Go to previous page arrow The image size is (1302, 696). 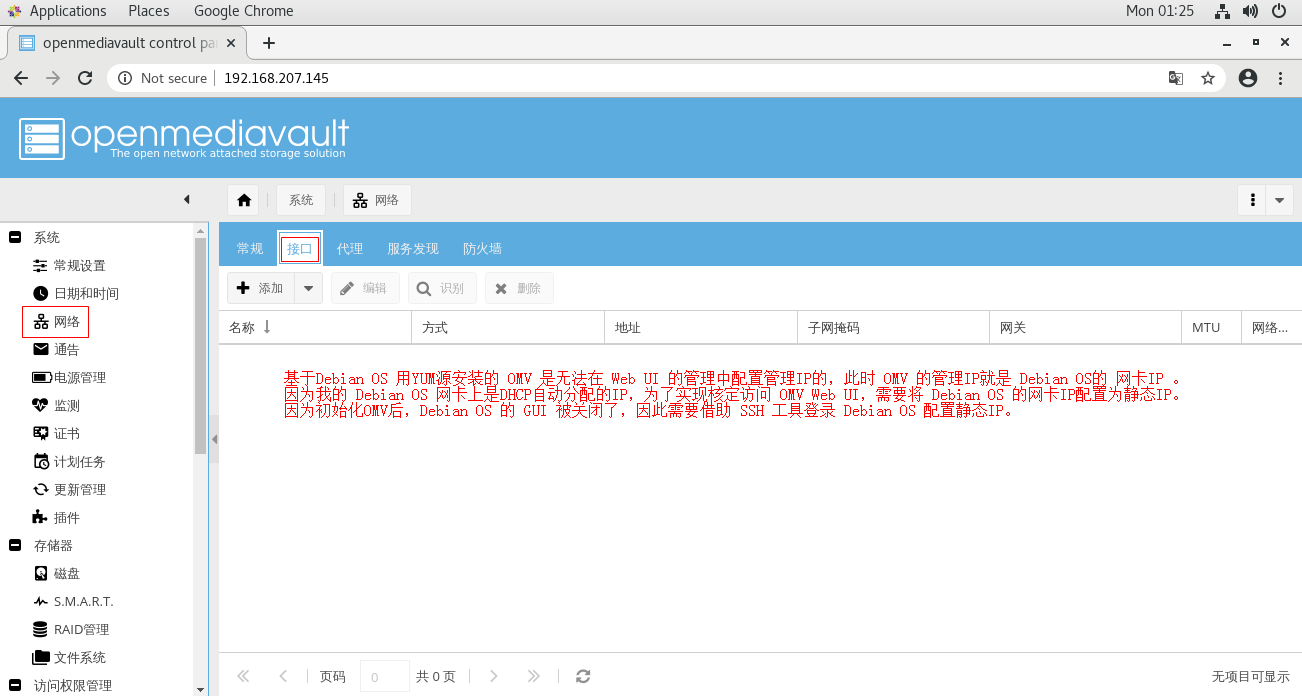coord(283,676)
